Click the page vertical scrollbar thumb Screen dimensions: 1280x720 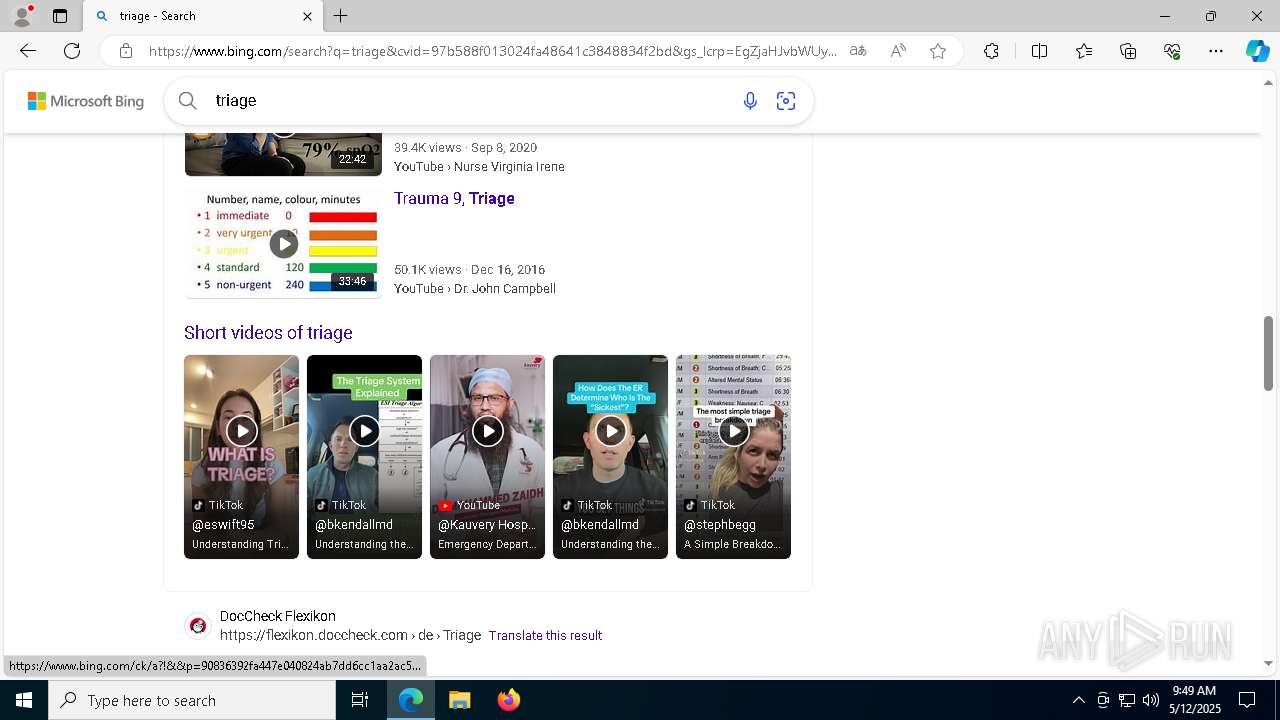(x=1269, y=353)
